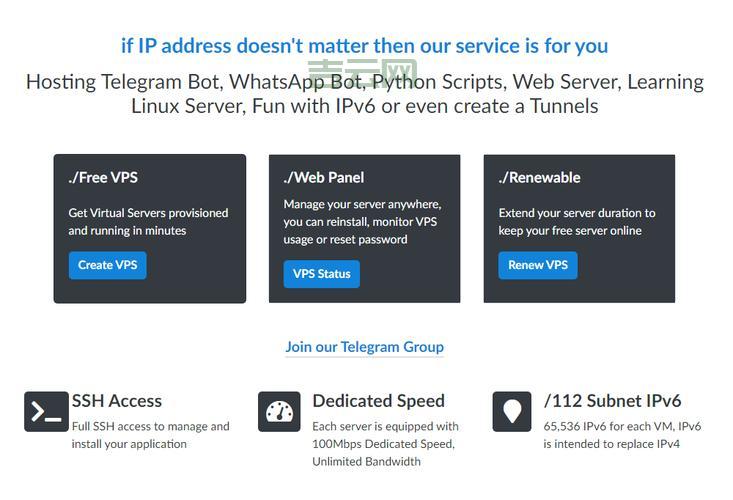Image resolution: width=733 pixels, height=500 pixels.
Task: Click the location pin IPv6 icon
Action: click(x=512, y=411)
